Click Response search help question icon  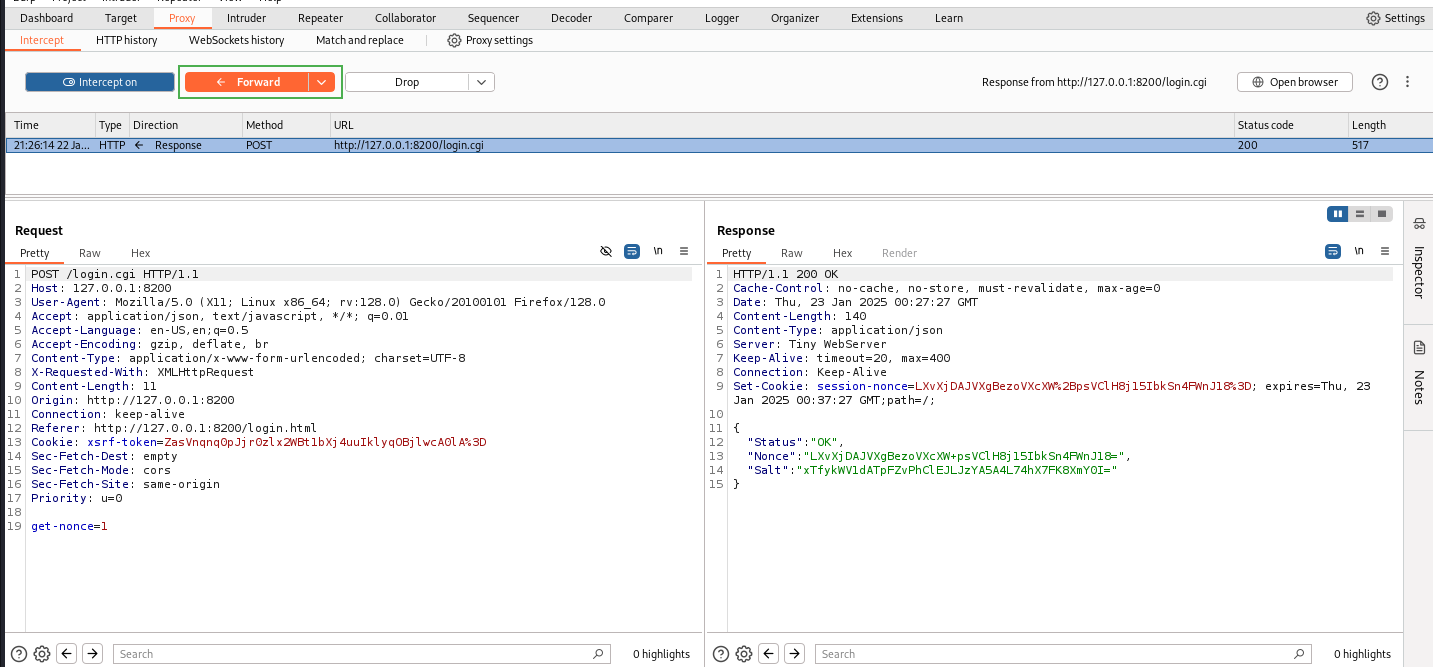720,654
